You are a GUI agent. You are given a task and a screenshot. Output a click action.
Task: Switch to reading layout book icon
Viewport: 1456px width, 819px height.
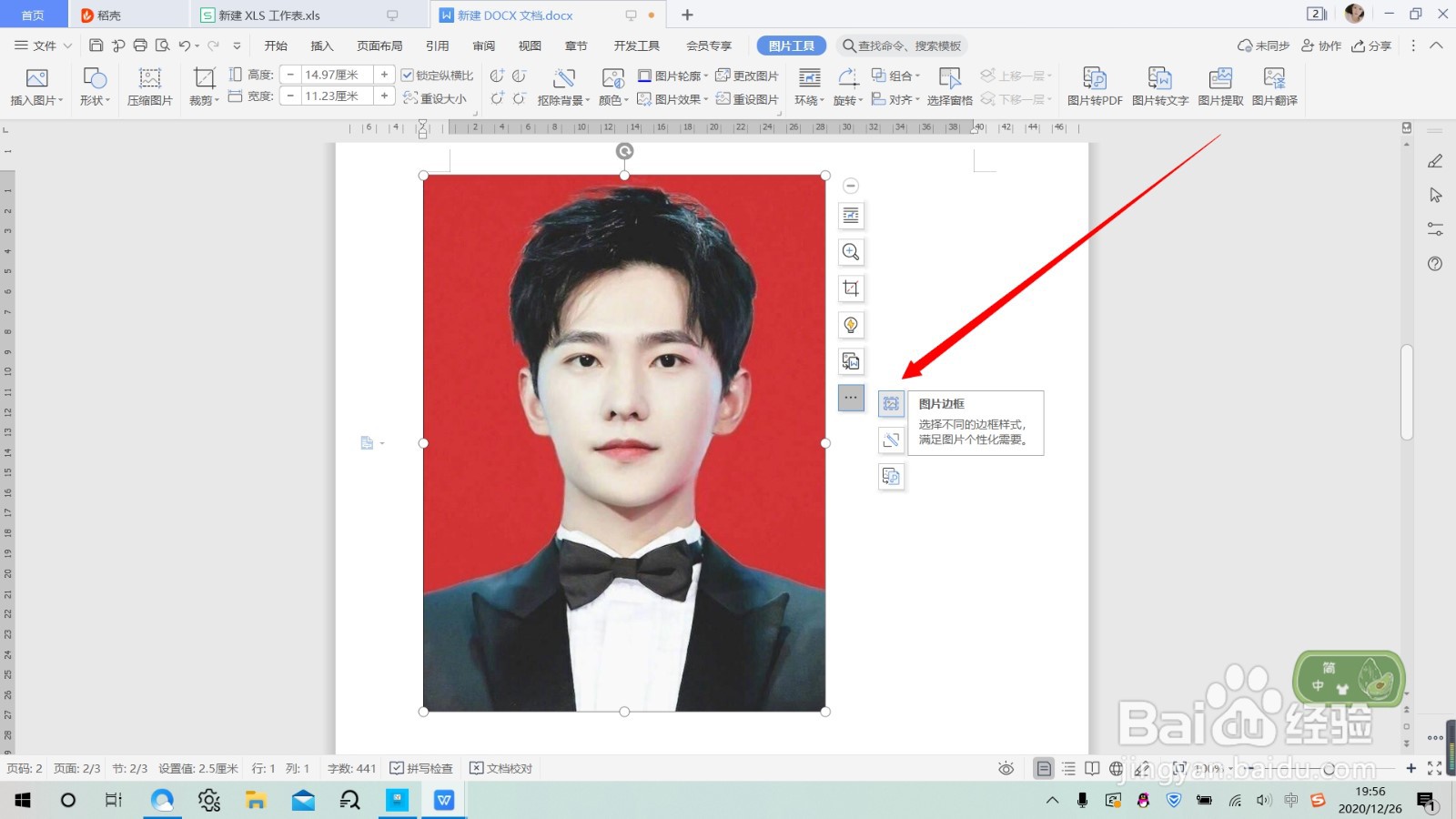pyautogui.click(x=1092, y=769)
